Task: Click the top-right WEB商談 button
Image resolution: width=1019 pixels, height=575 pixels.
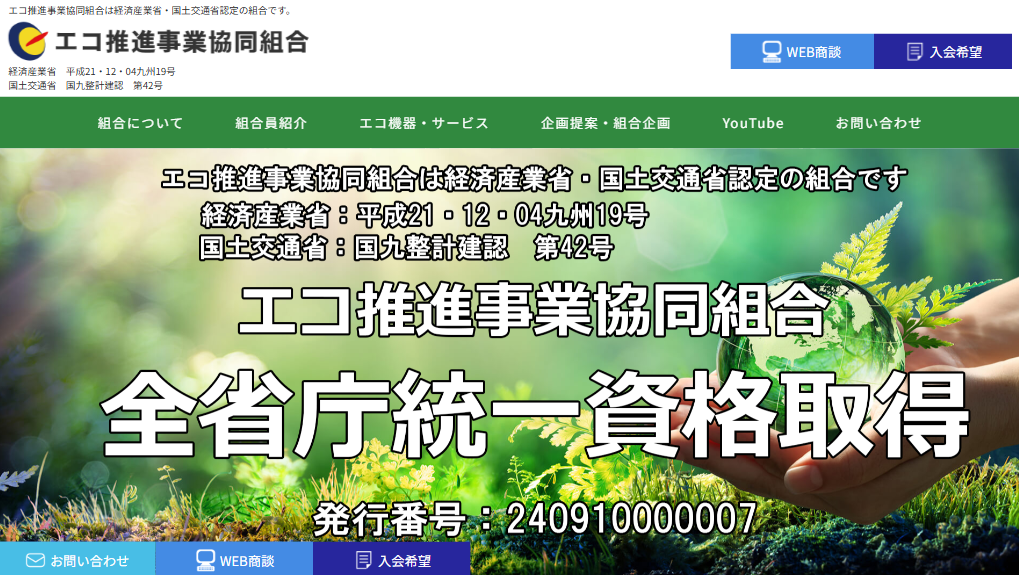Action: (x=802, y=51)
